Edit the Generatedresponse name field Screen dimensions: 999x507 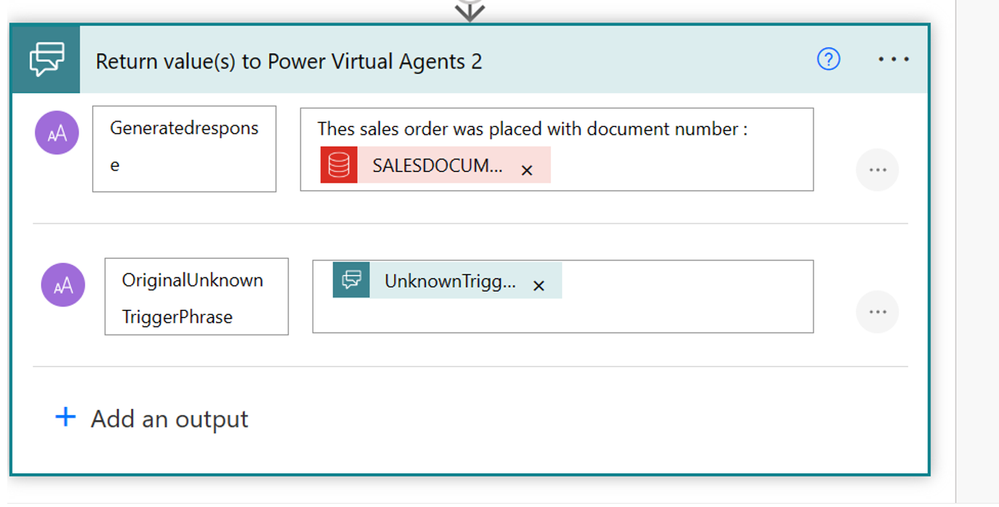(184, 148)
